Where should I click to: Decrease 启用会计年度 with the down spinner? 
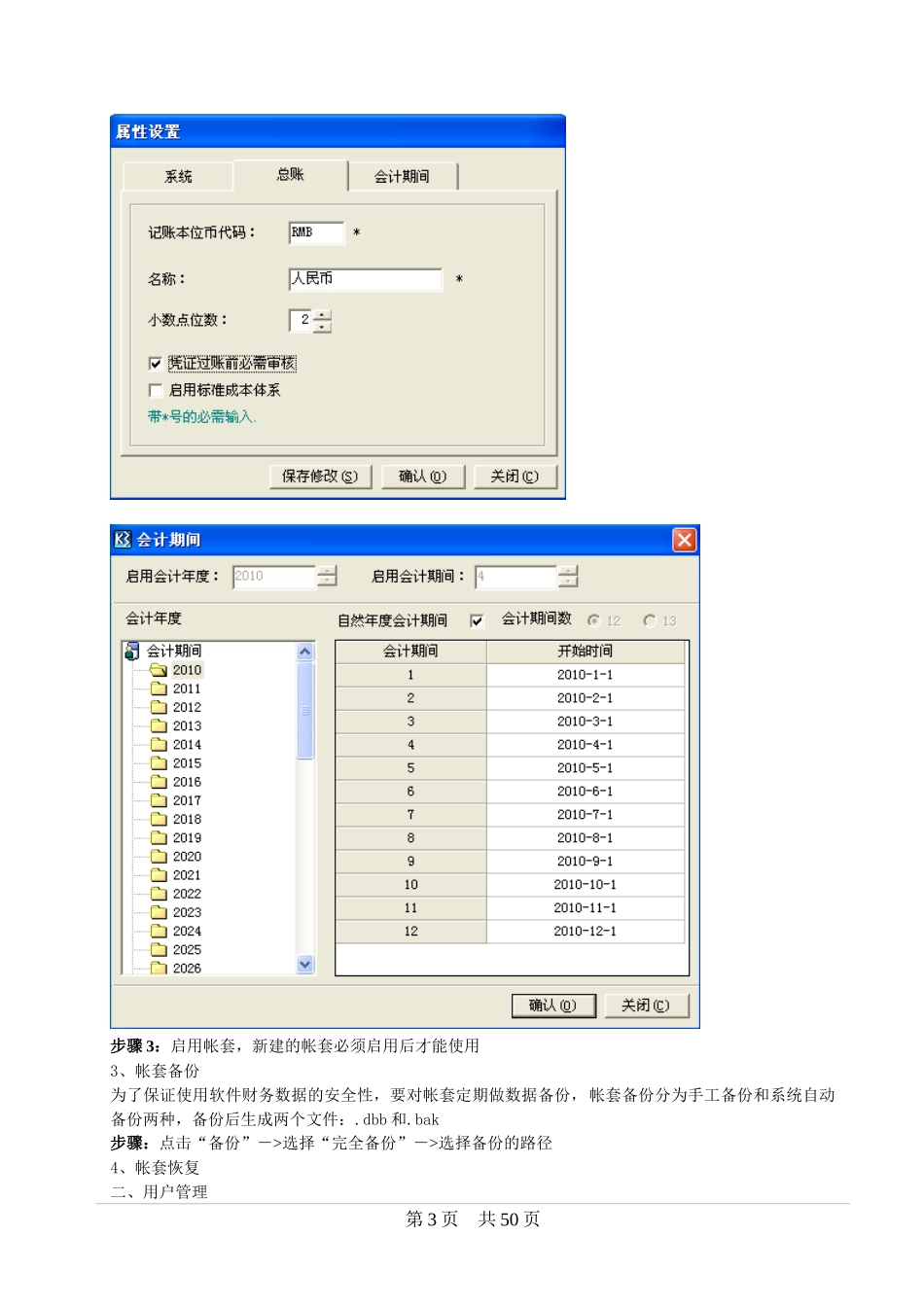pyautogui.click(x=328, y=583)
